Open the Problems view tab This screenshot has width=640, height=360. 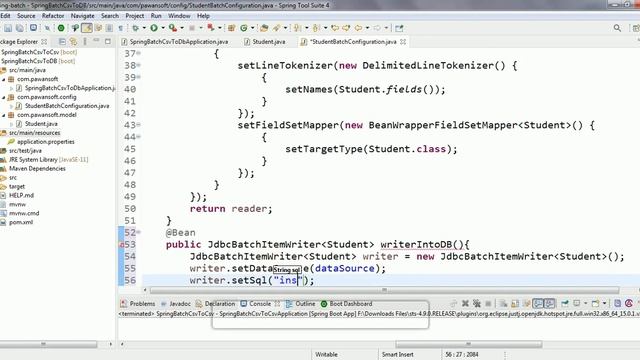coord(138,304)
